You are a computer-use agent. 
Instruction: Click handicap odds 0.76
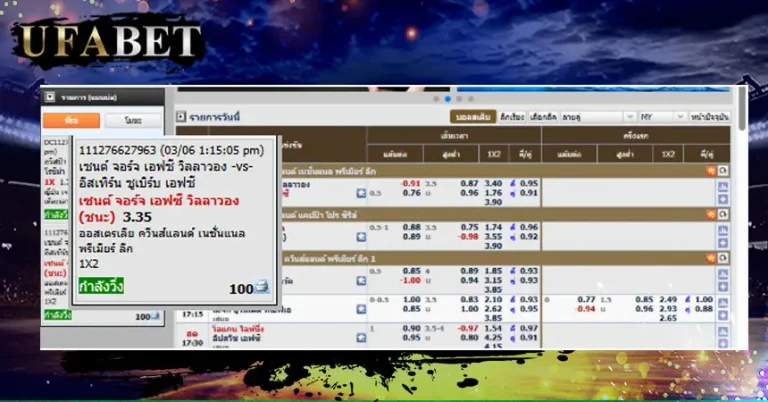click(411, 193)
